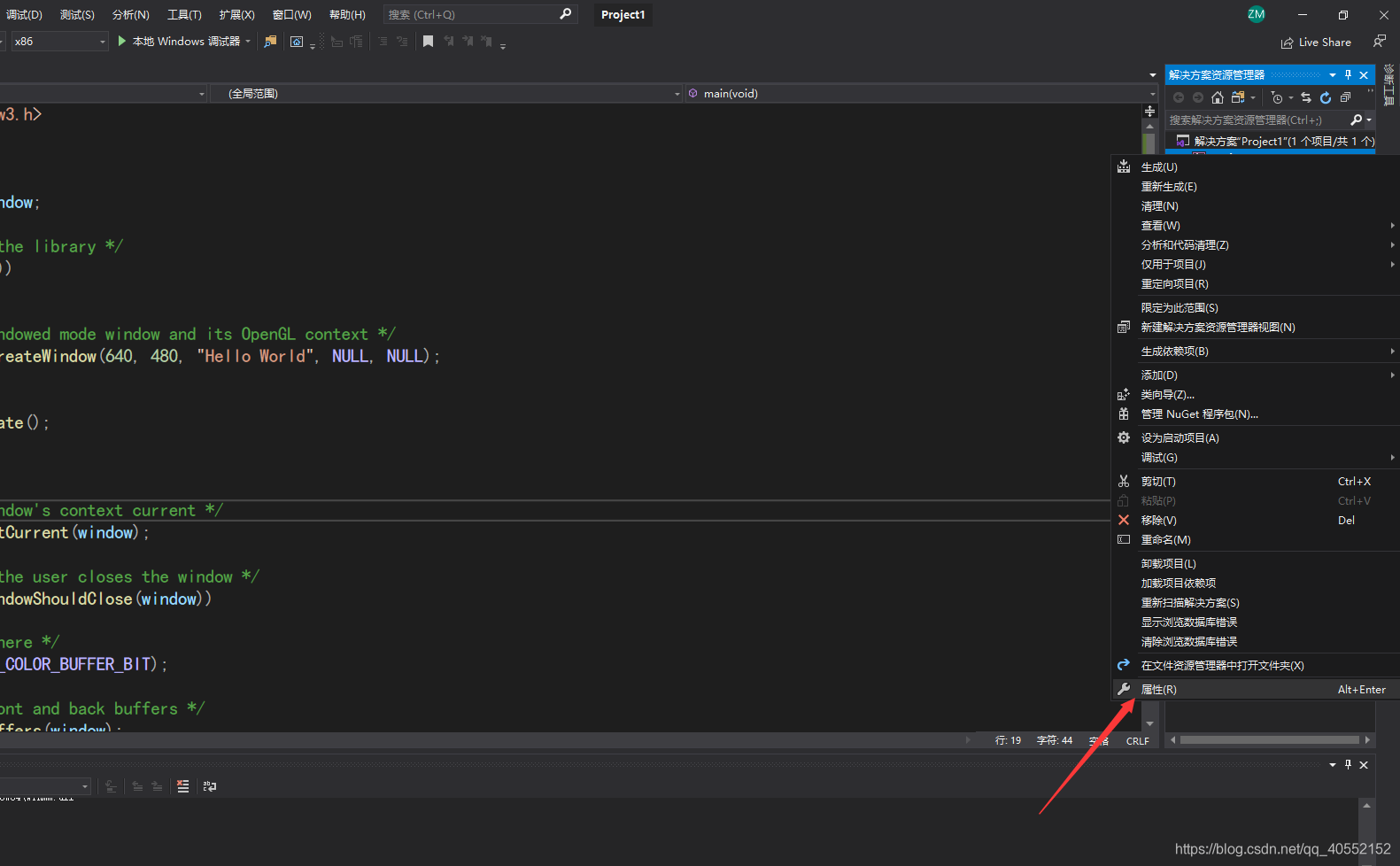Expand the 生成依赖项(B) submenu
Viewport: 1400px width, 866px height.
click(x=1255, y=352)
